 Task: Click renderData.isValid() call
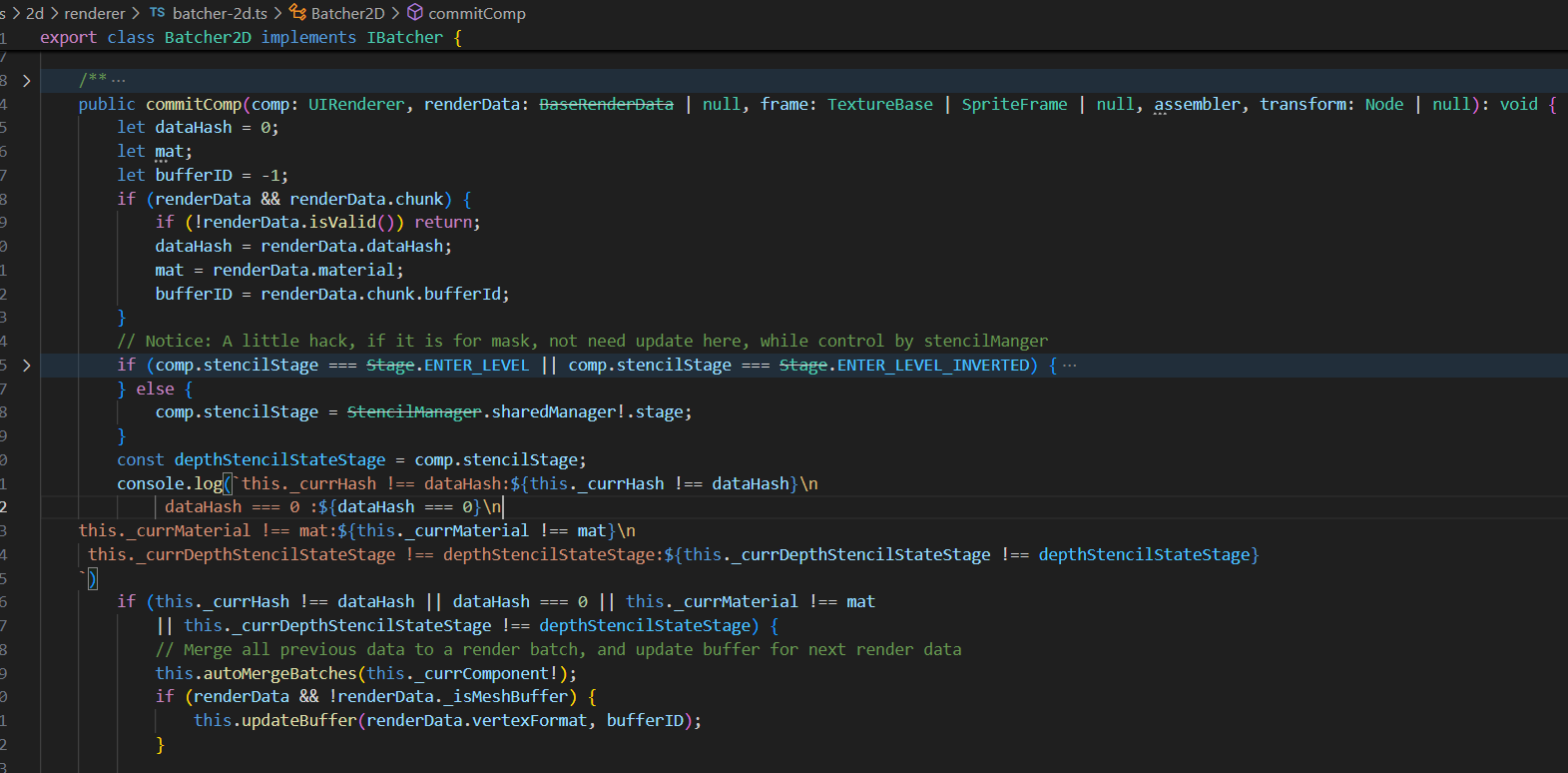point(299,223)
